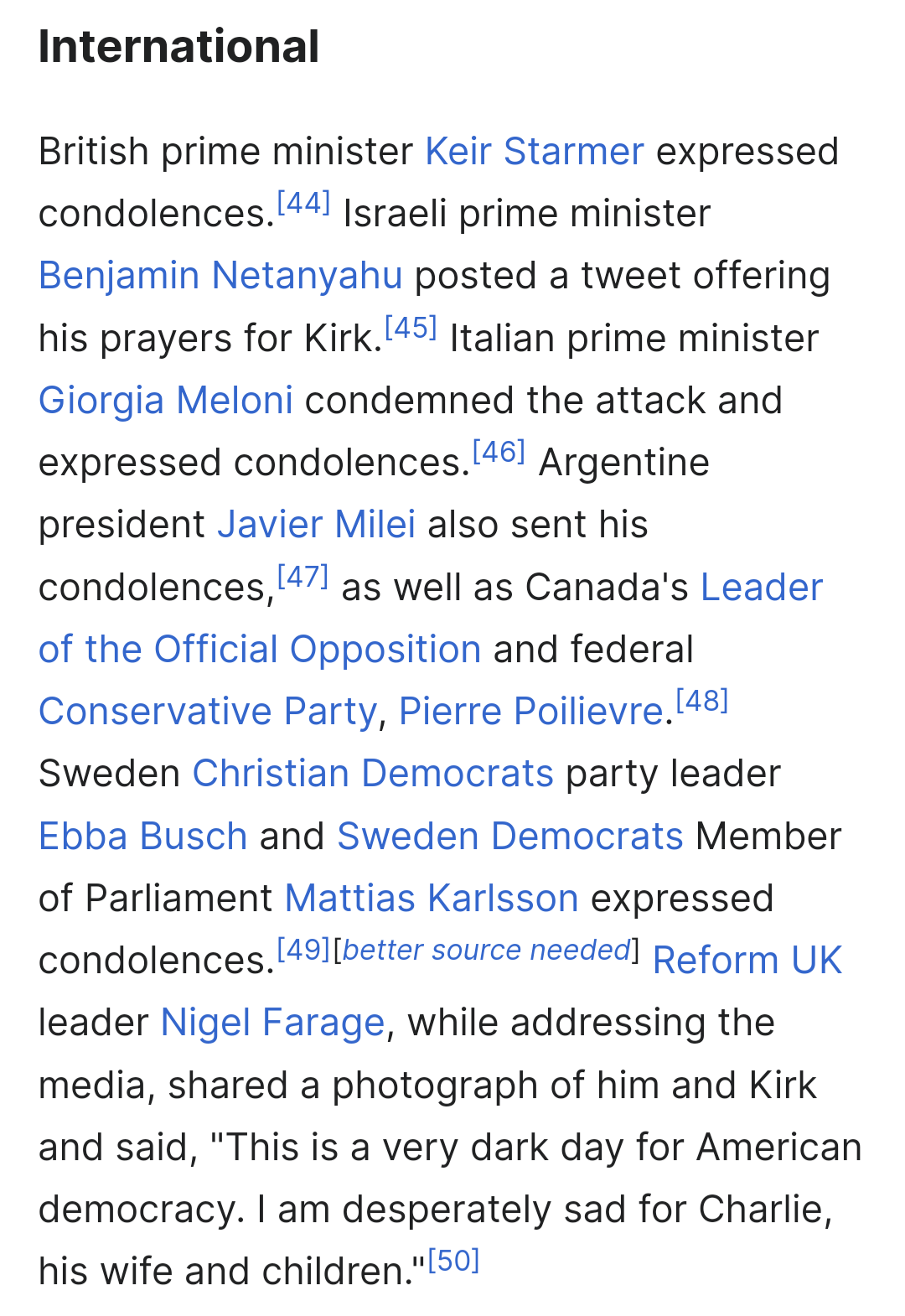The width and height of the screenshot is (905, 1316).
Task: Open the Sweden Democrats link
Action: [x=510, y=837]
